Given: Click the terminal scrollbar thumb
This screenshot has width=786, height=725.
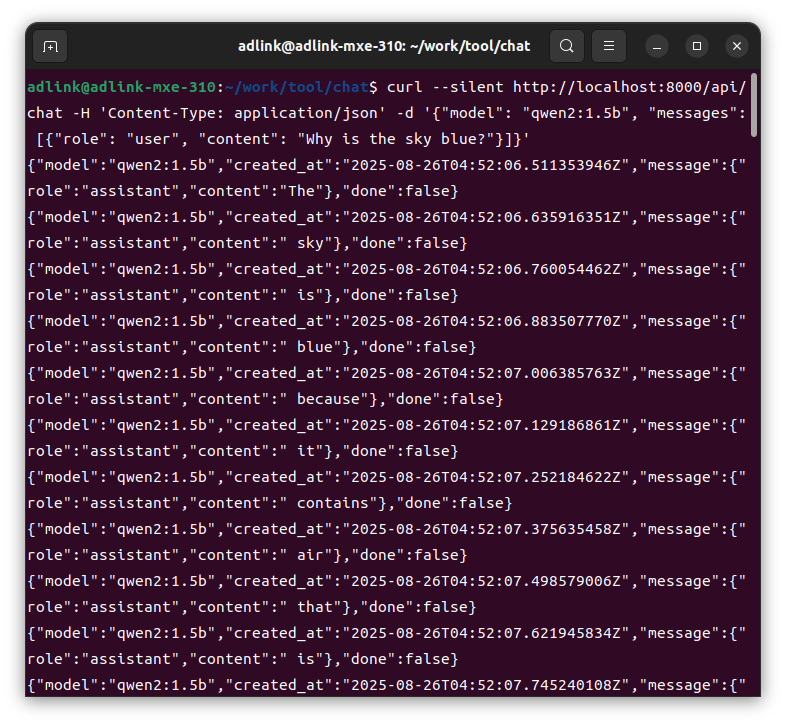Looking at the screenshot, I should pyautogui.click(x=754, y=105).
